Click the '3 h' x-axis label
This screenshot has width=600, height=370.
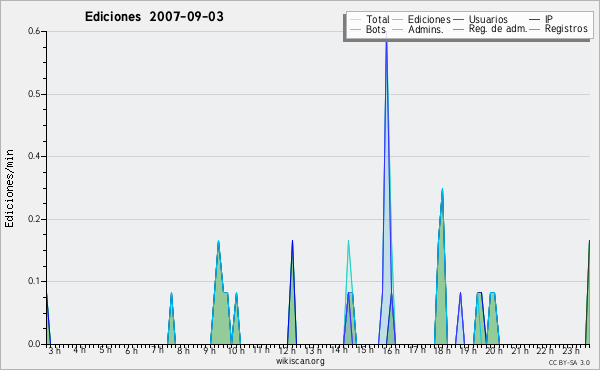54,351
